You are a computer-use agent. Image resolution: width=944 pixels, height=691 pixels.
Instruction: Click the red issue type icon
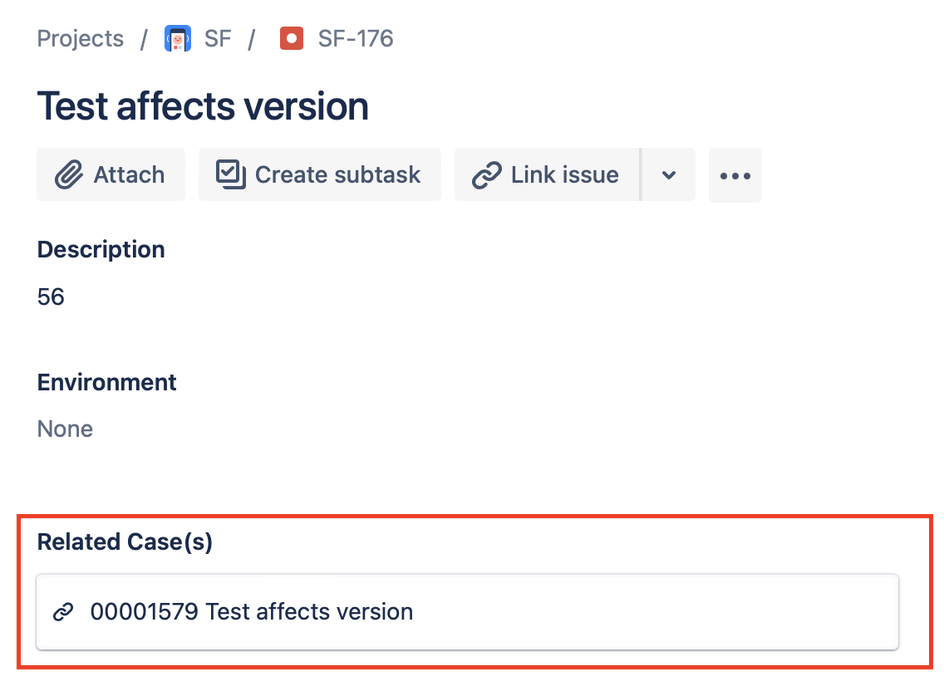coord(291,39)
